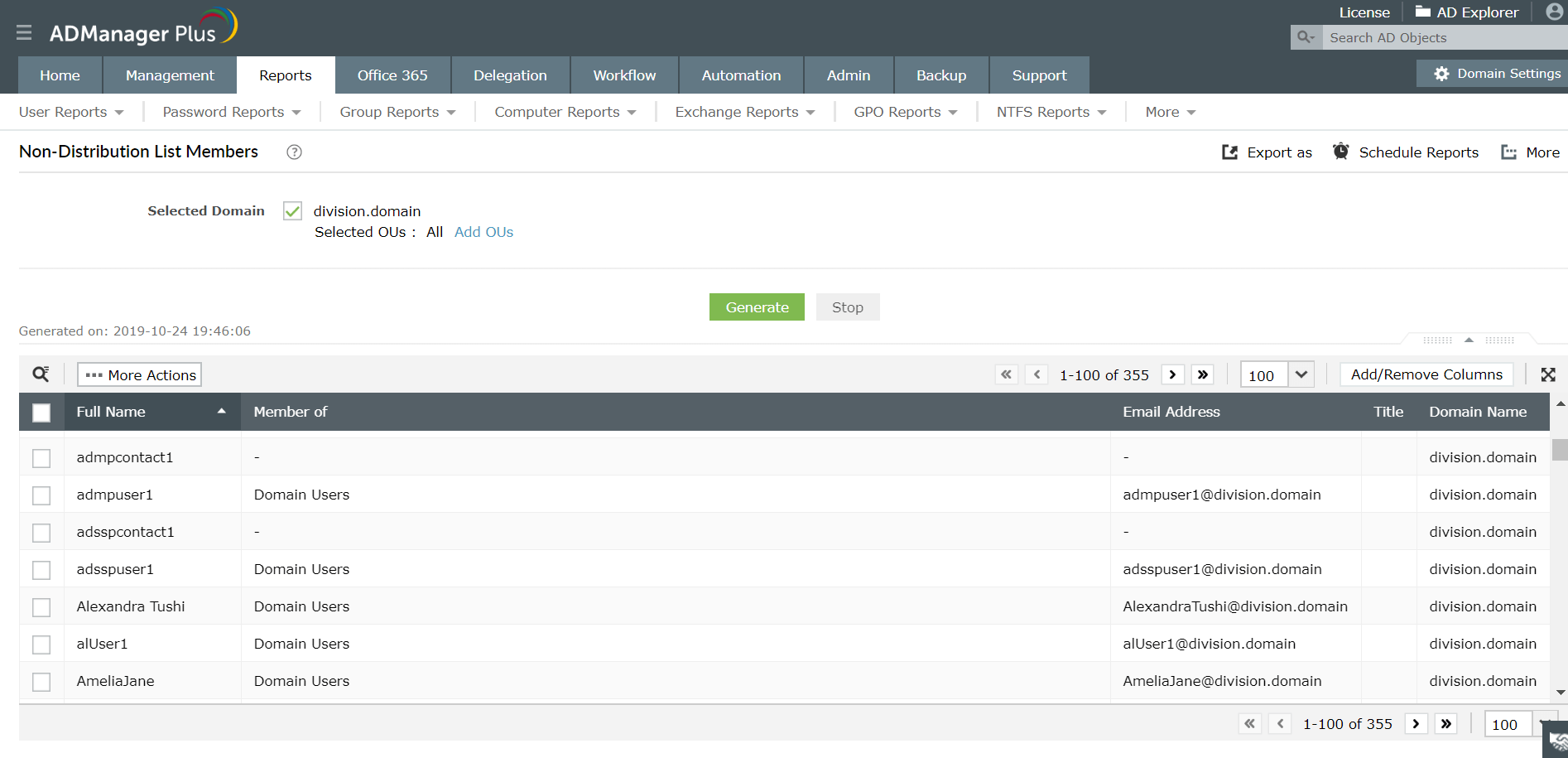Image resolution: width=1568 pixels, height=758 pixels.
Task: Click the scrollbar down arrow
Action: pos(1561,693)
